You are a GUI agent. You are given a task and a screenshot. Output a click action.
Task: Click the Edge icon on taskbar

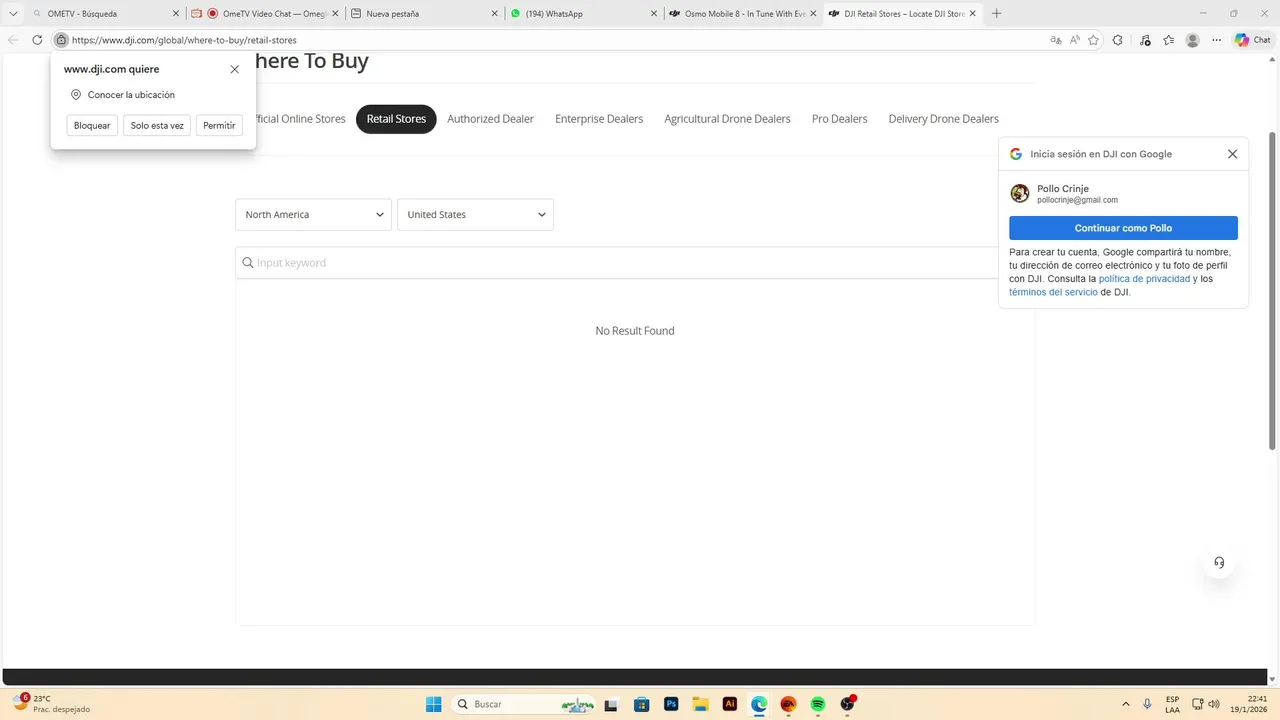[x=759, y=704]
